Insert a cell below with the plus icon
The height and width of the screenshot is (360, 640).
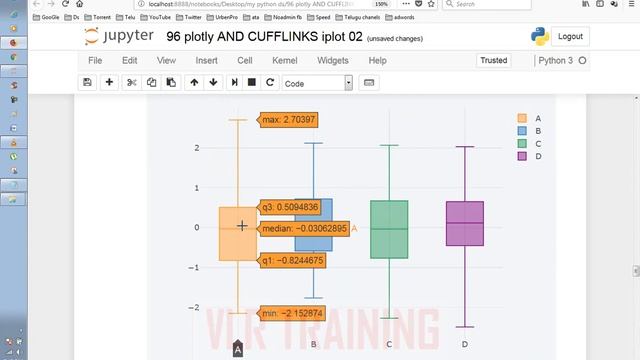[109, 82]
